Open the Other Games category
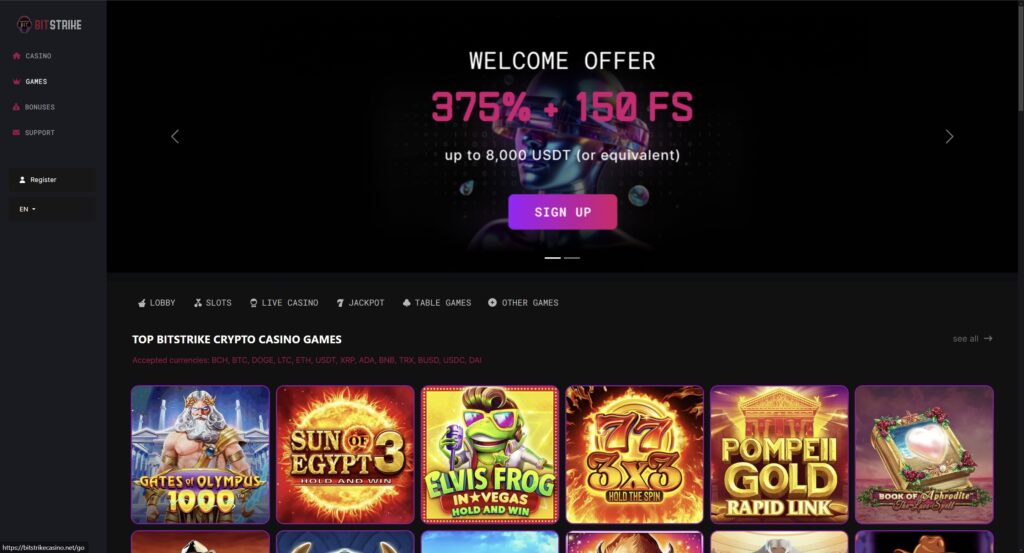The height and width of the screenshot is (553, 1024). click(523, 303)
